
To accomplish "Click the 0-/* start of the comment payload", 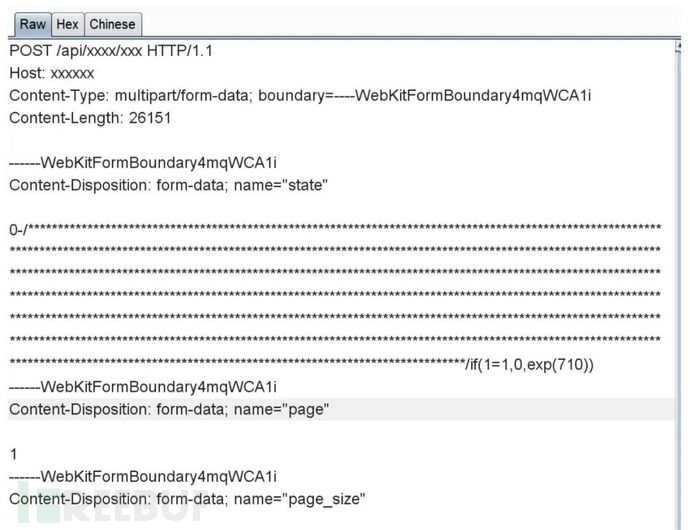I will [x=21, y=229].
